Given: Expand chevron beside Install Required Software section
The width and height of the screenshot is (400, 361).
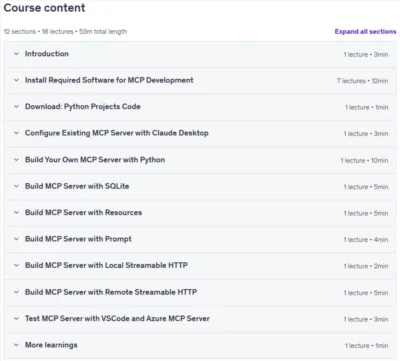Looking at the screenshot, I should 16,80.
